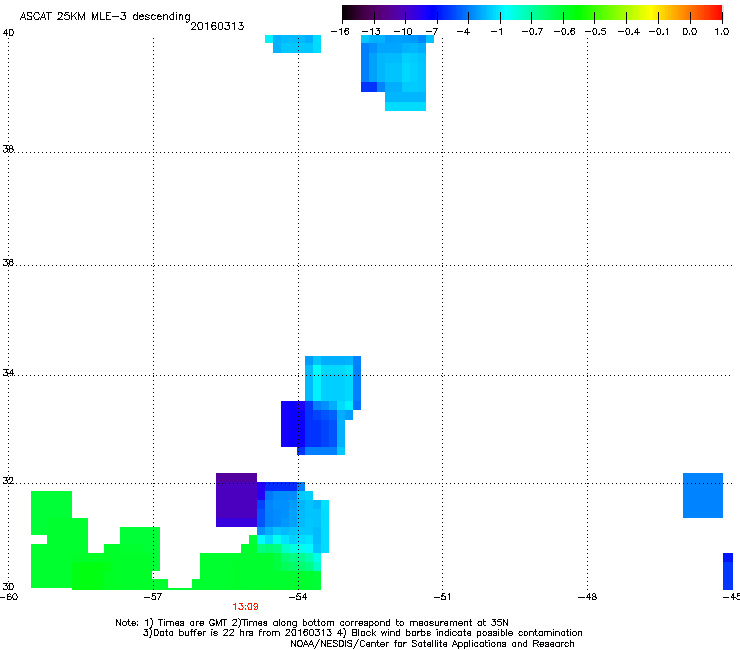Click the red 13:09 time stamp
Image resolution: width=740 pixels, height=650 pixels.
(245, 607)
